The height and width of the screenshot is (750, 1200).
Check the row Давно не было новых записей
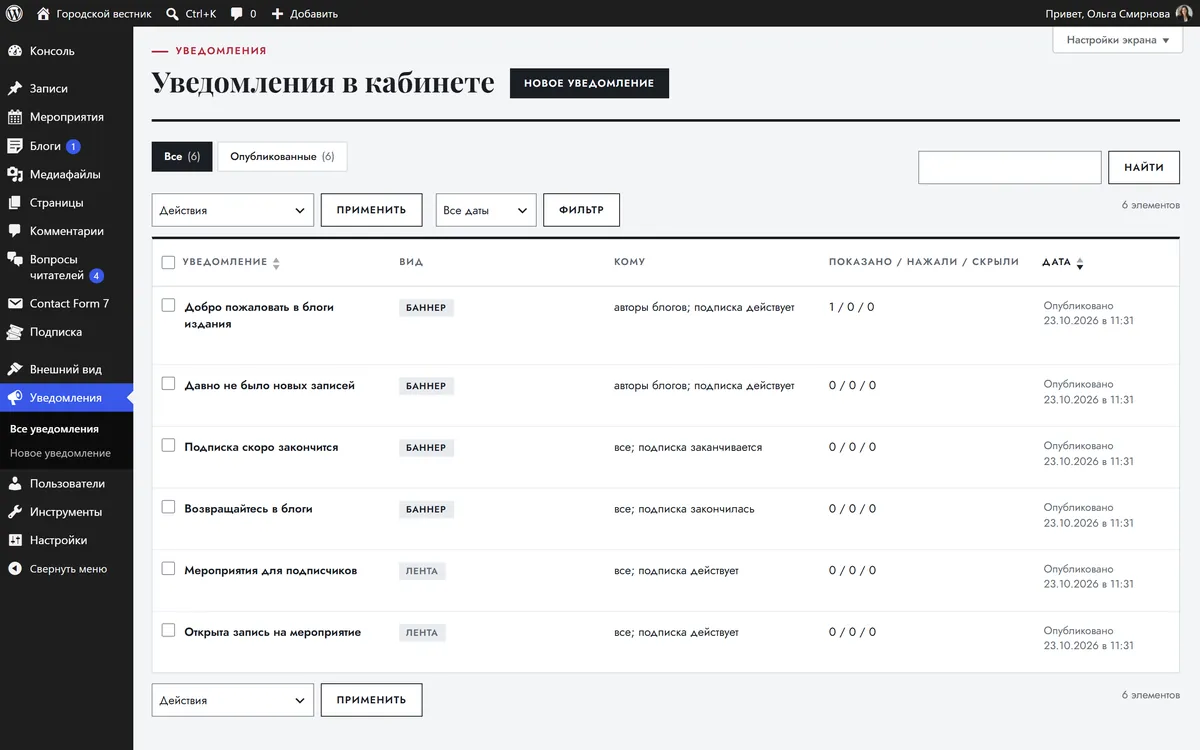pyautogui.click(x=168, y=384)
